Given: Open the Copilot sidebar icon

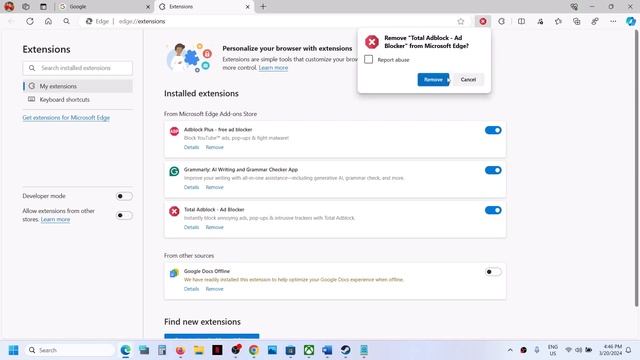Looking at the screenshot, I should click(631, 21).
